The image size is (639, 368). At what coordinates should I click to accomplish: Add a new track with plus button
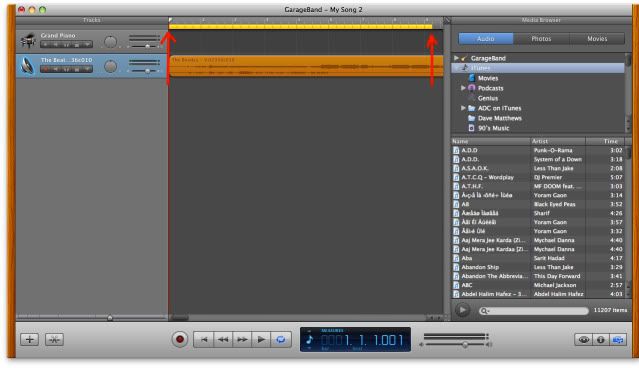(x=30, y=339)
